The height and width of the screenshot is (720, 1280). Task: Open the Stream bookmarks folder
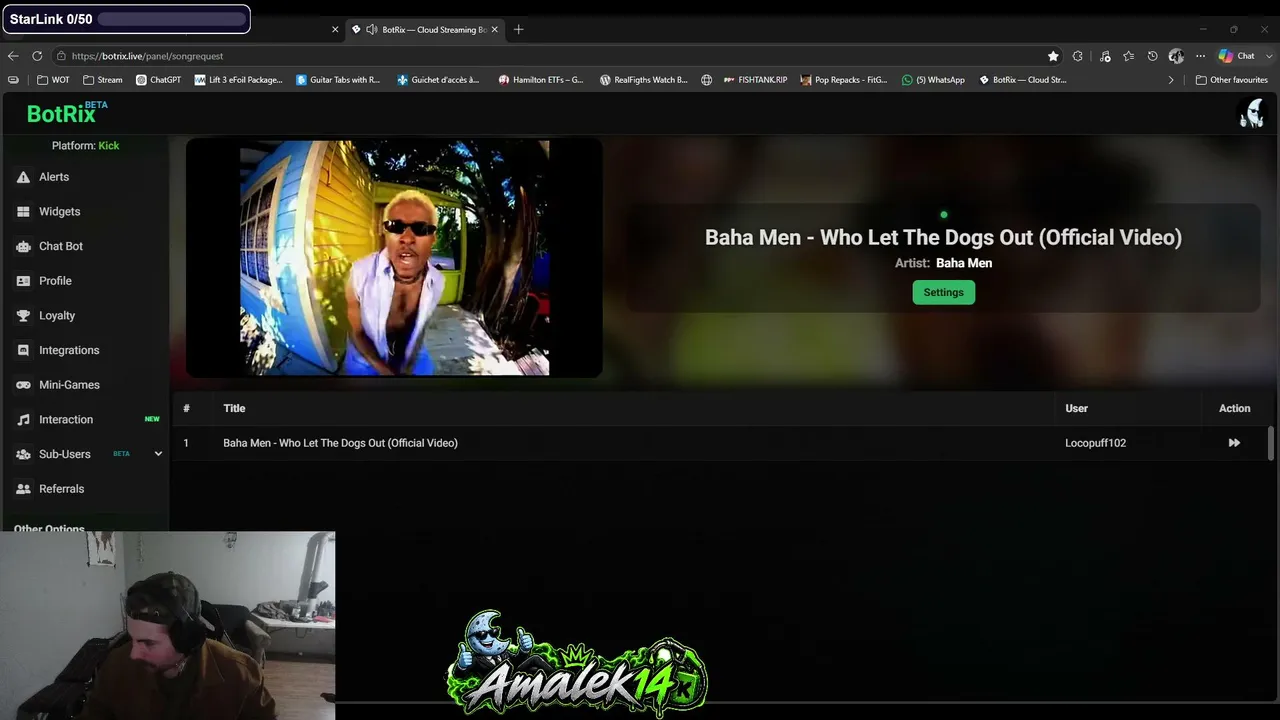103,80
